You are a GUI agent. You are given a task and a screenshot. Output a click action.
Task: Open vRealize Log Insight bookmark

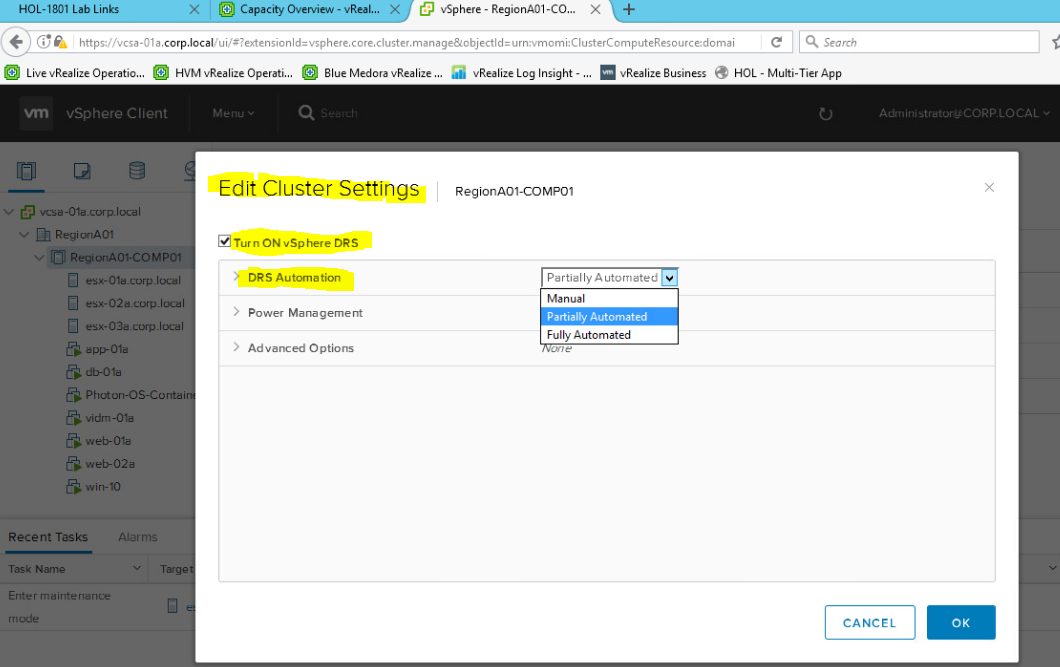(521, 73)
